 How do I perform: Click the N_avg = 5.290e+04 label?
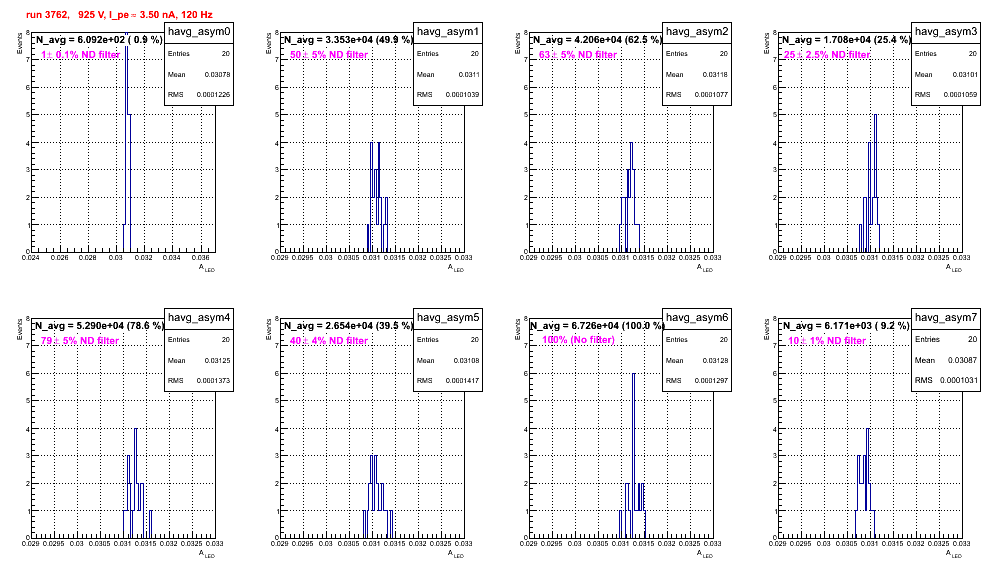pos(99,325)
